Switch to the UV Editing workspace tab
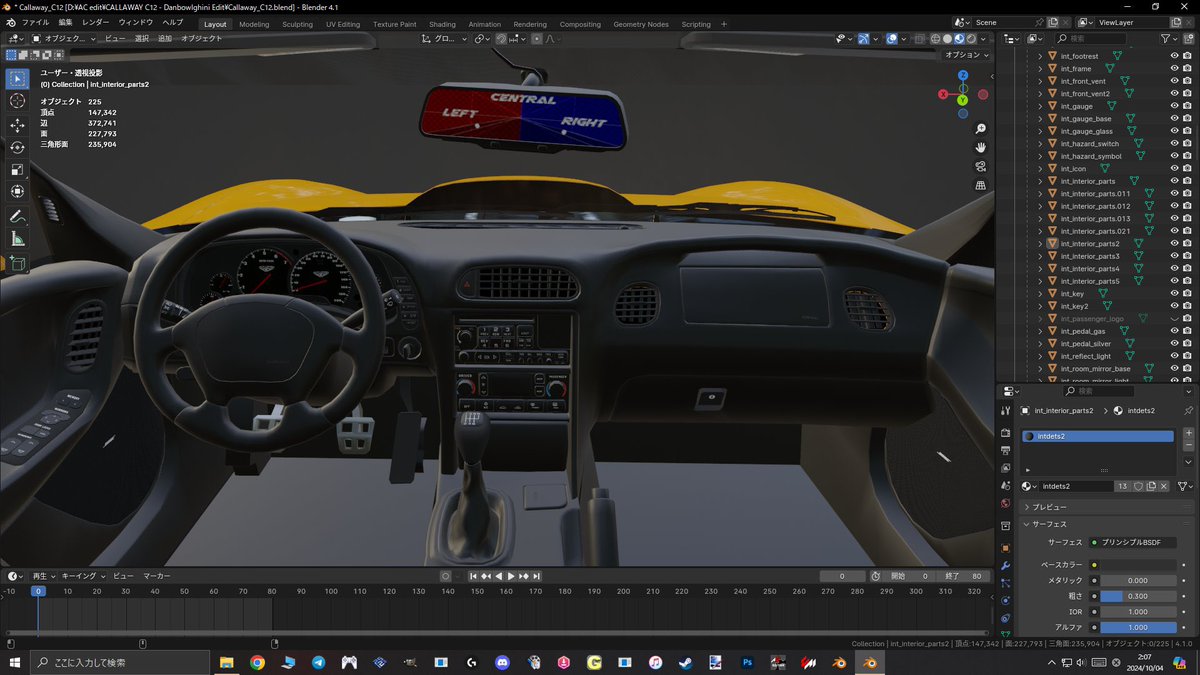Screen dimensions: 1200x675 [x=343, y=24]
